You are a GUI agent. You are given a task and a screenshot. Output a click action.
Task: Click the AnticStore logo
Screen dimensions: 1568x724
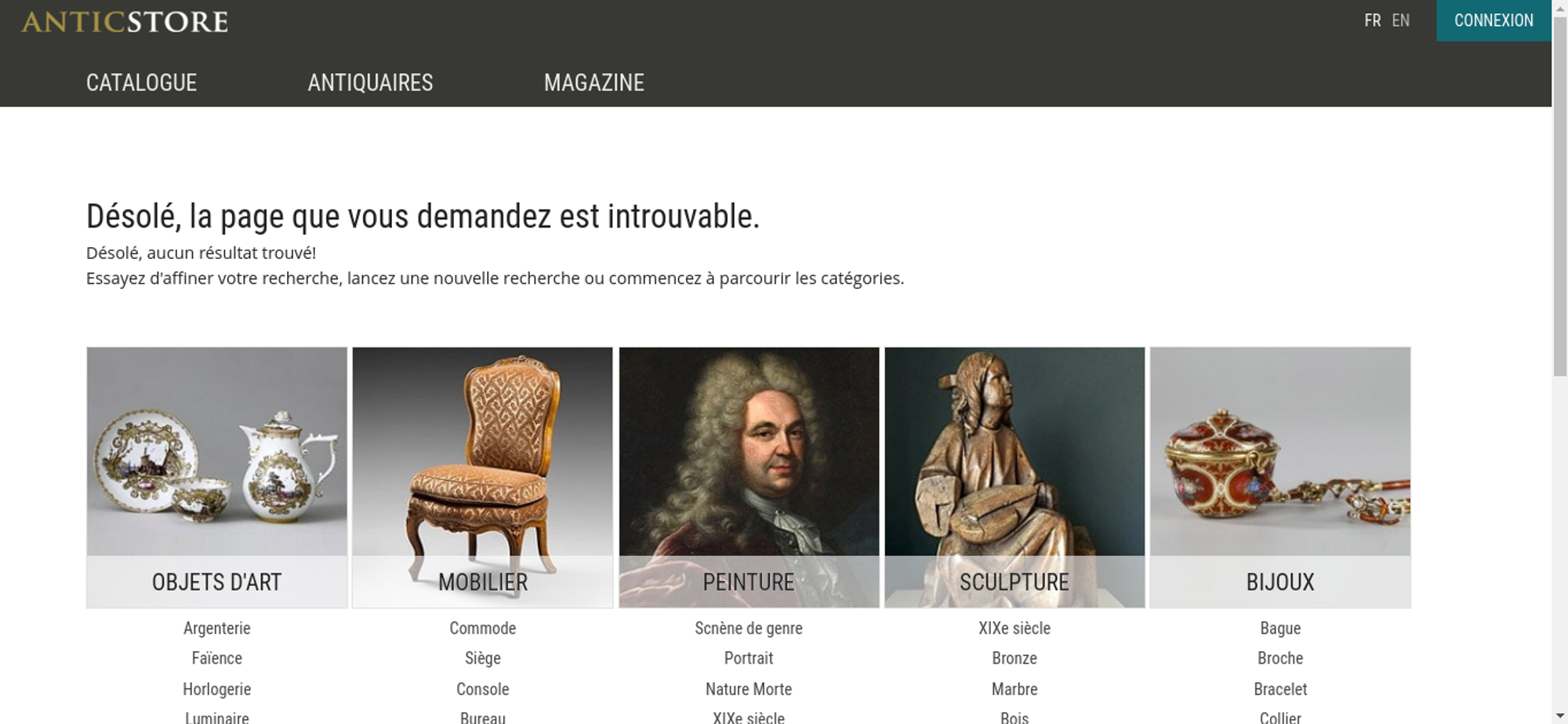coord(125,21)
